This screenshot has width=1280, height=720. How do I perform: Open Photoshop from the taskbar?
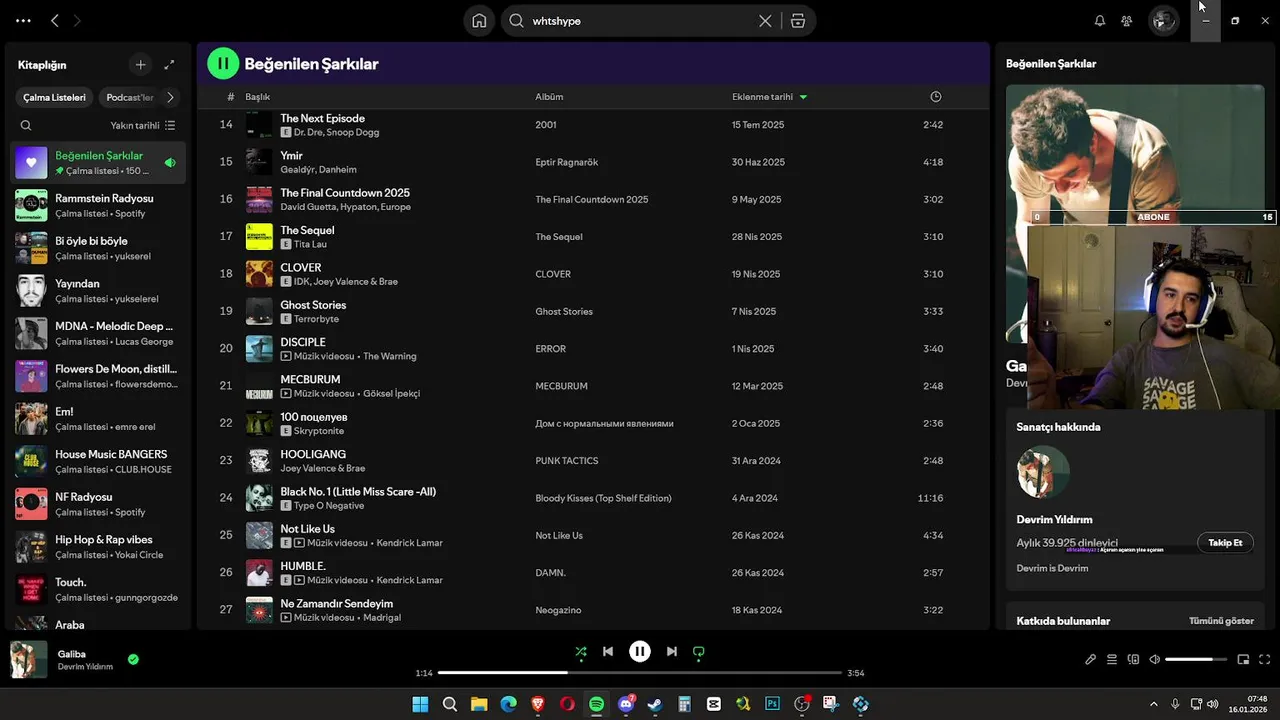[772, 704]
